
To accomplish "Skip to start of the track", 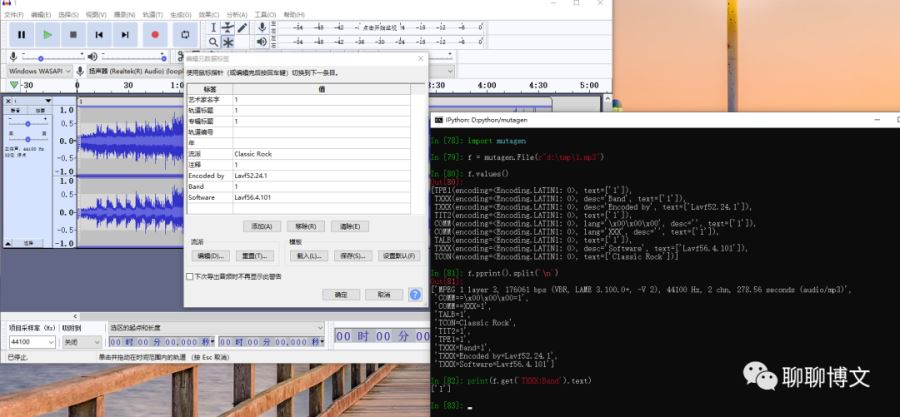I will [x=99, y=35].
